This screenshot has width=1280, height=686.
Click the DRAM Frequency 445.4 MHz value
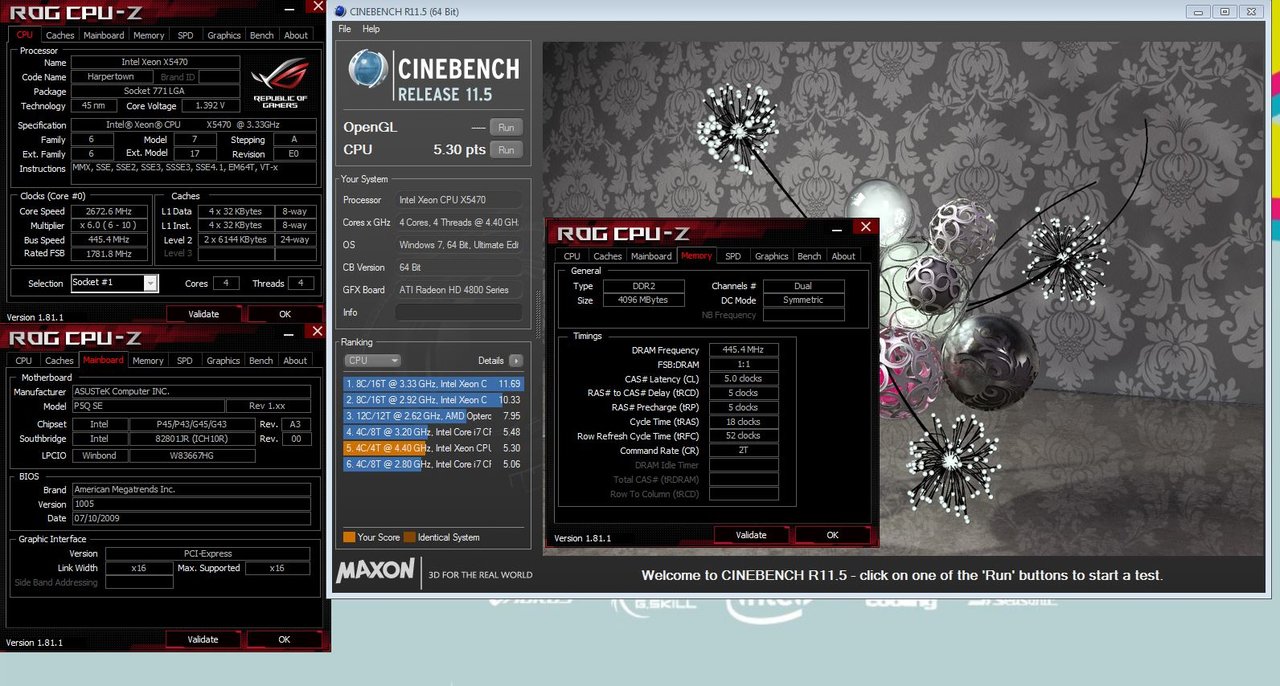click(743, 350)
